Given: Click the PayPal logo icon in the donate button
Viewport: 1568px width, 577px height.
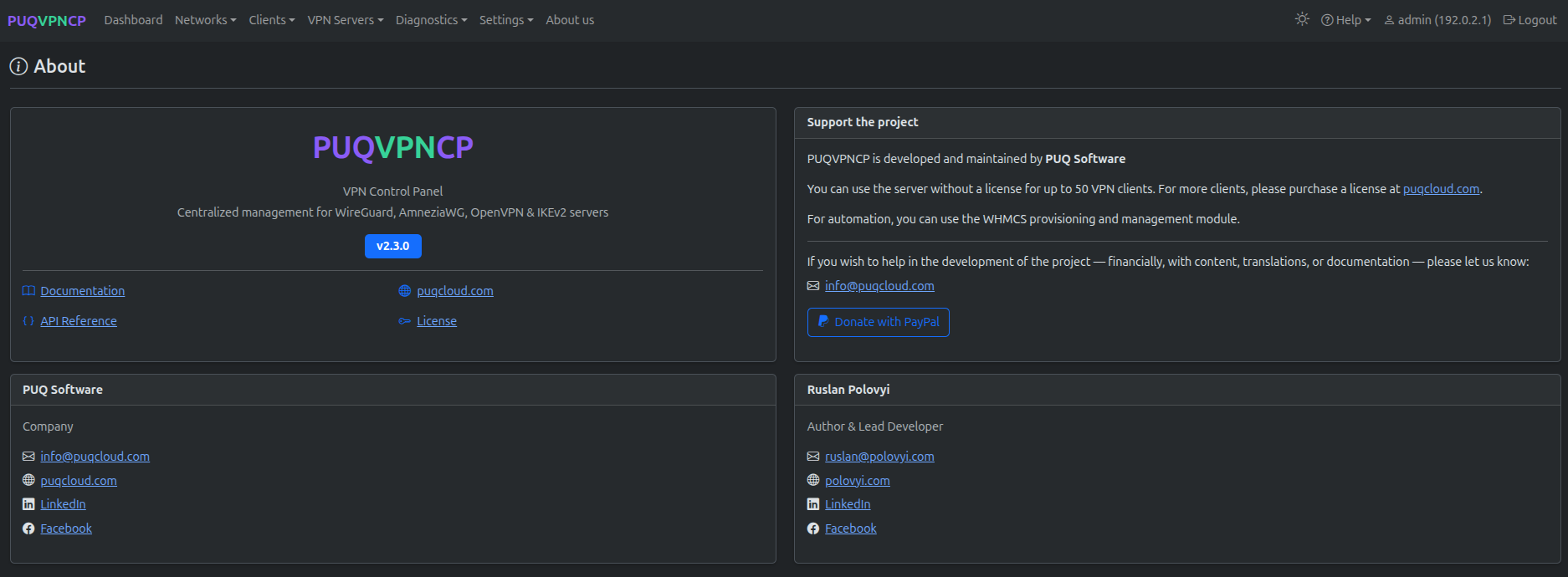Looking at the screenshot, I should coord(823,321).
